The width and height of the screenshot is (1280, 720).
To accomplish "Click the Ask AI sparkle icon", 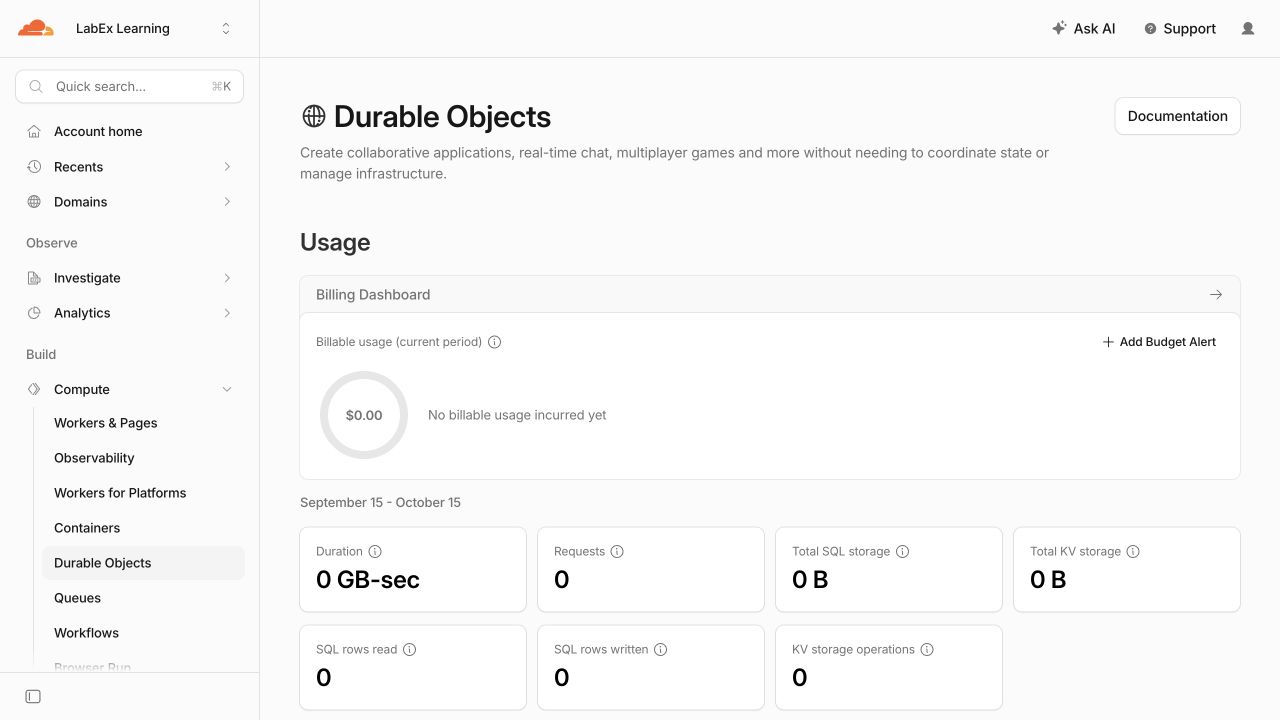I will tap(1059, 28).
